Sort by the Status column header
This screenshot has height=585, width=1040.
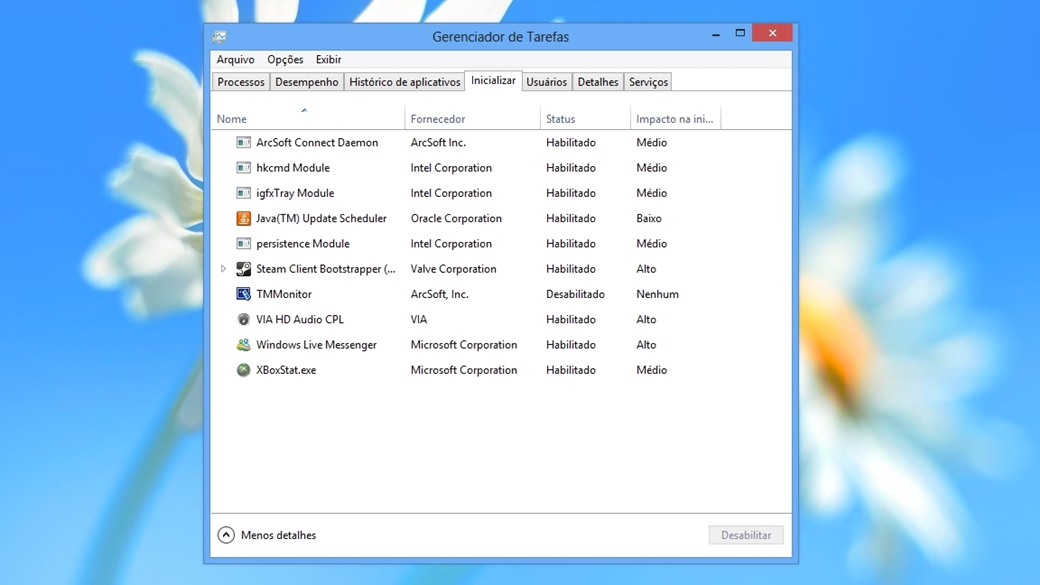(585, 119)
